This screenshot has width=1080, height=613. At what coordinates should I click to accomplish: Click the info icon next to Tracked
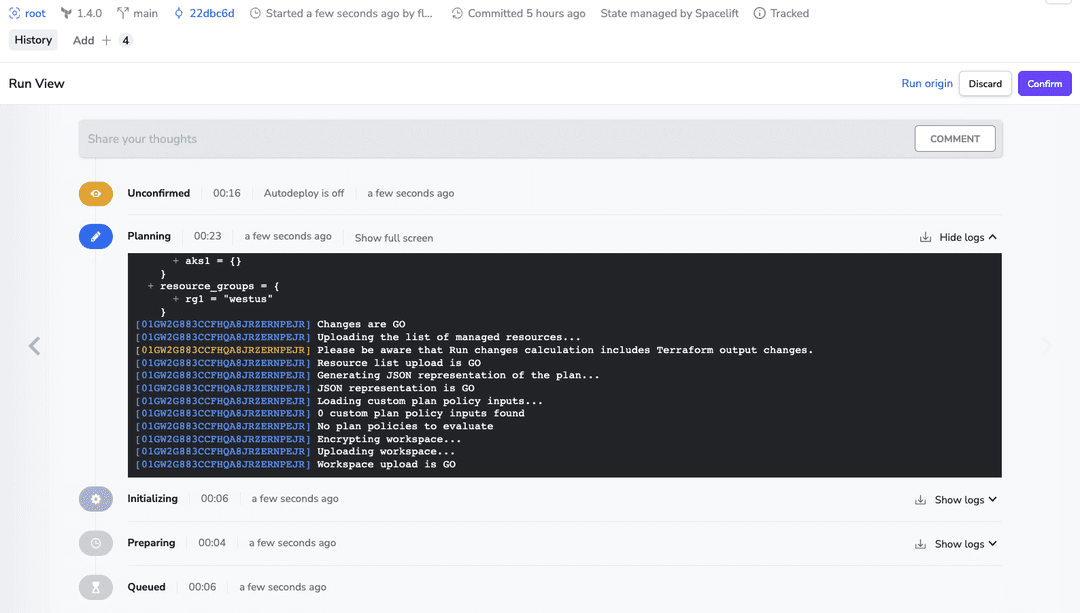[758, 13]
